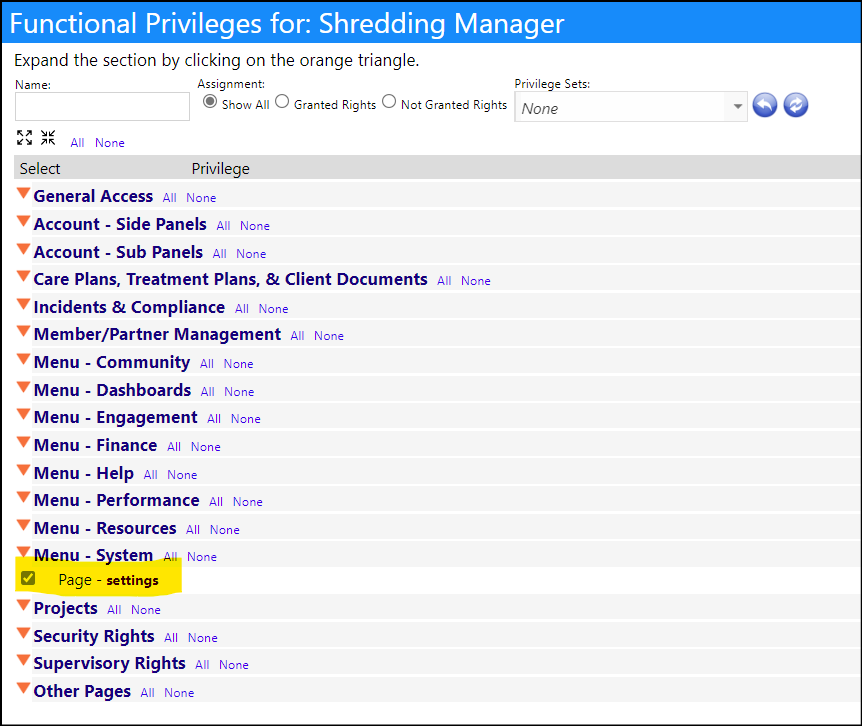Expand the Menu - Resources triangle
The width and height of the screenshot is (862, 726).
tap(23, 525)
